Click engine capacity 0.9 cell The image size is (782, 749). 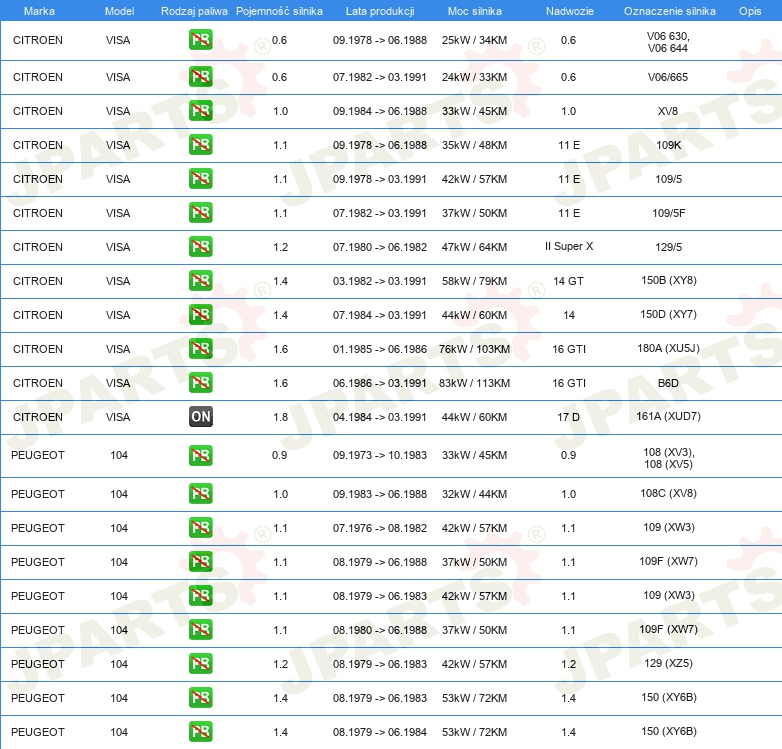(x=279, y=455)
